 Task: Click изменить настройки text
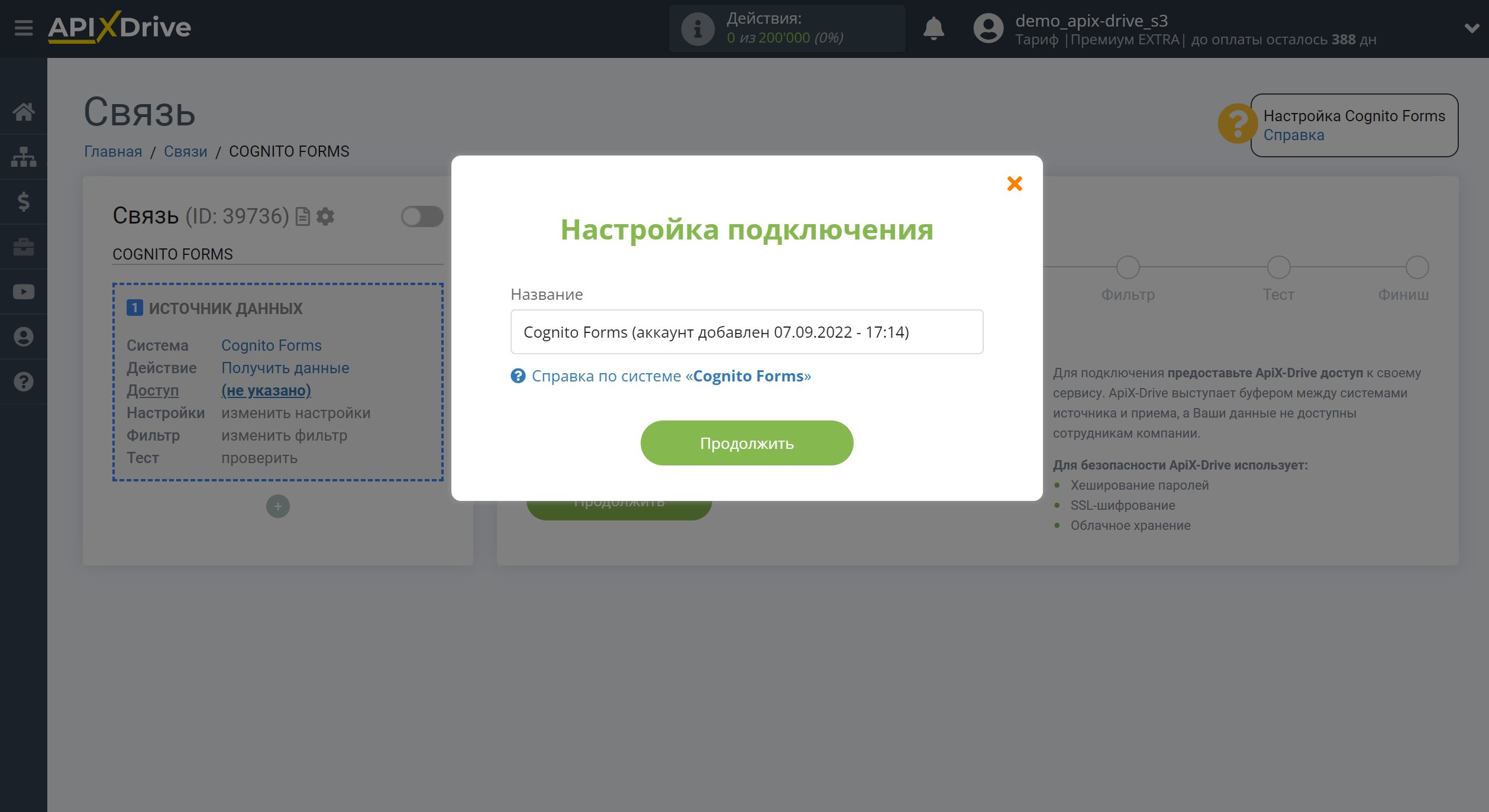(x=296, y=413)
